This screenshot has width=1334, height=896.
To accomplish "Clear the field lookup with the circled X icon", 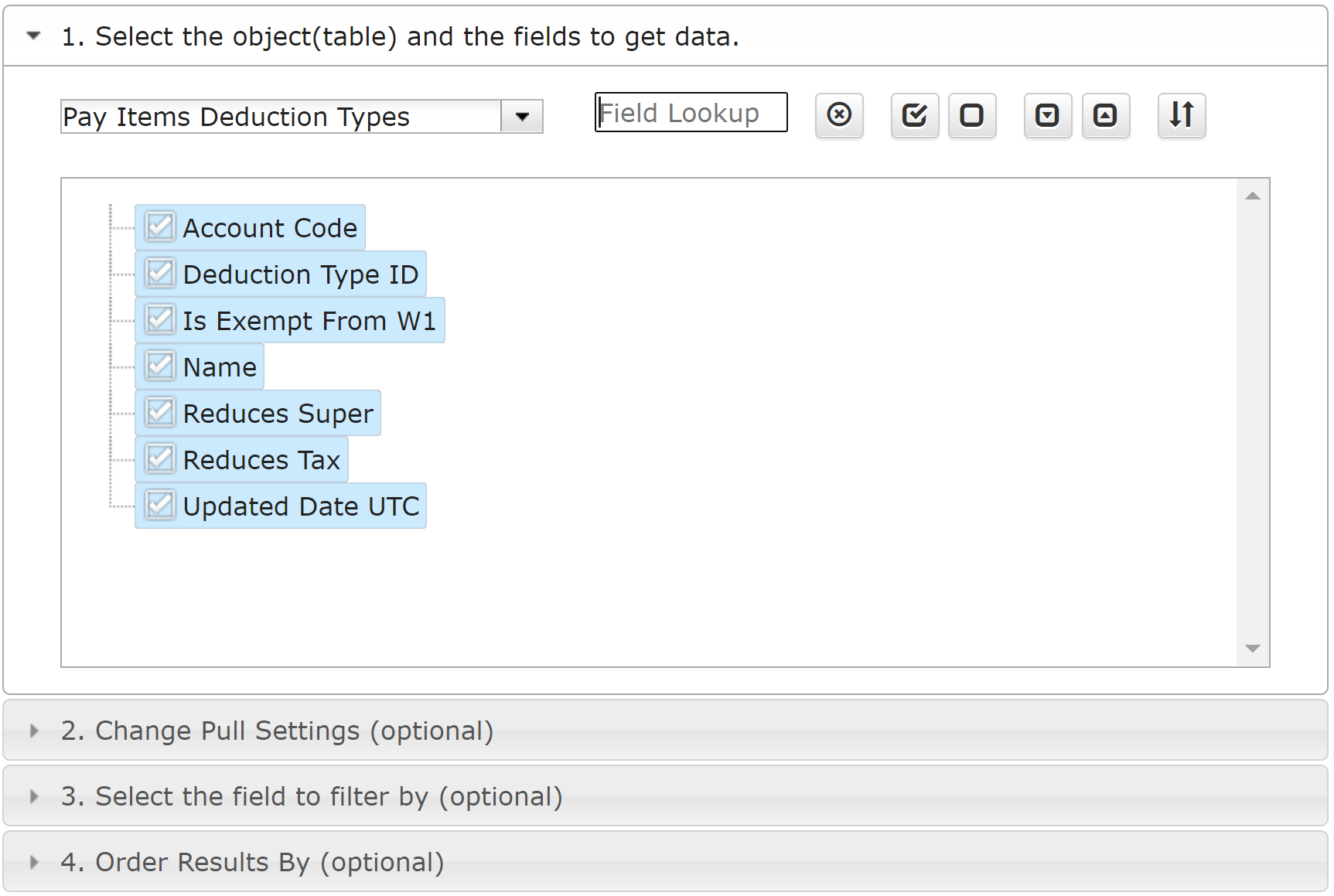I will (x=839, y=115).
